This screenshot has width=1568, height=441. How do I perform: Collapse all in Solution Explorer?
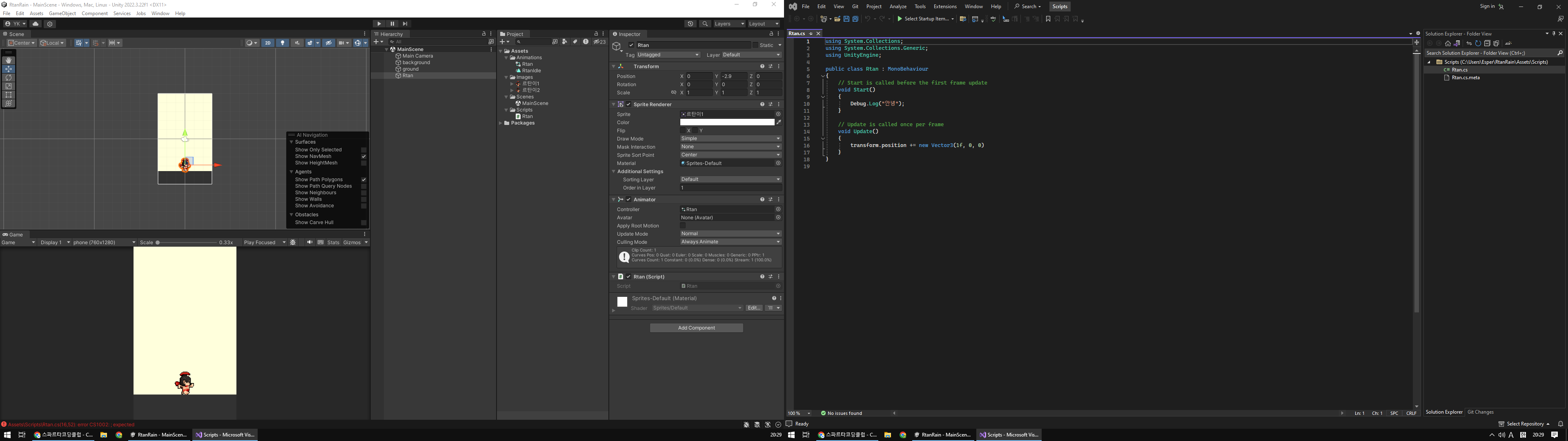pyautogui.click(x=1487, y=43)
